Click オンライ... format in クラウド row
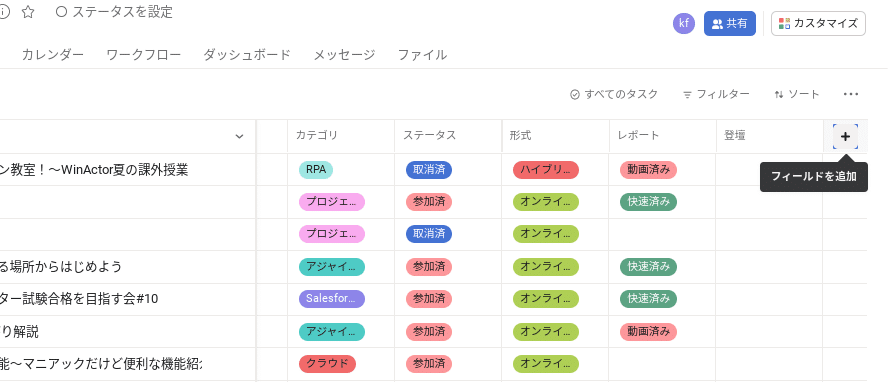This screenshot has width=888, height=382. (x=546, y=363)
